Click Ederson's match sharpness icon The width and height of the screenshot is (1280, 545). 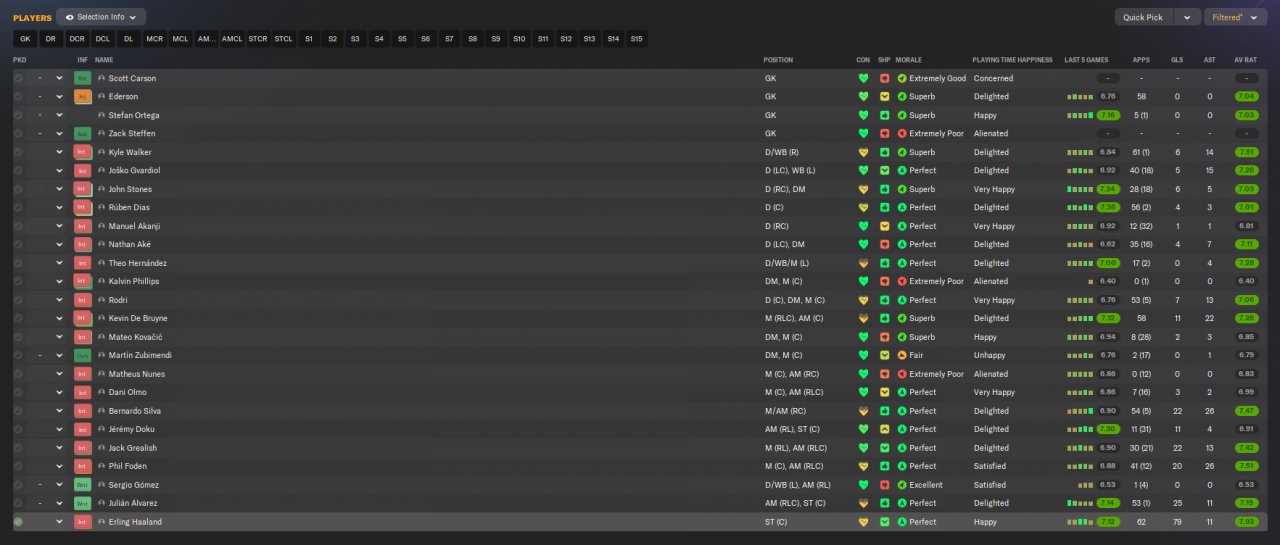click(x=885, y=96)
